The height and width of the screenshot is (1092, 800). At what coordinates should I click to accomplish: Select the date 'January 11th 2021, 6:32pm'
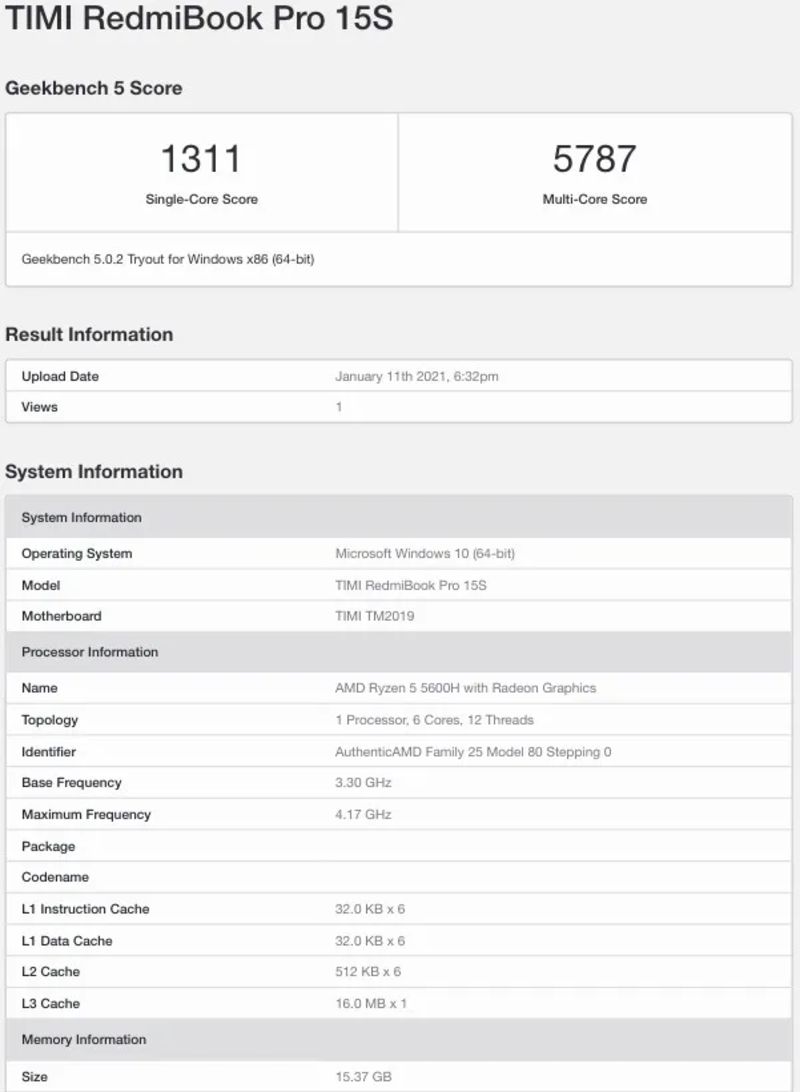pos(416,376)
